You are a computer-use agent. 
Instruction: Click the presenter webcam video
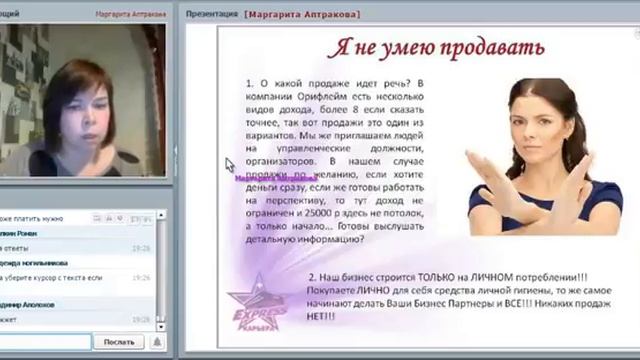(x=83, y=100)
